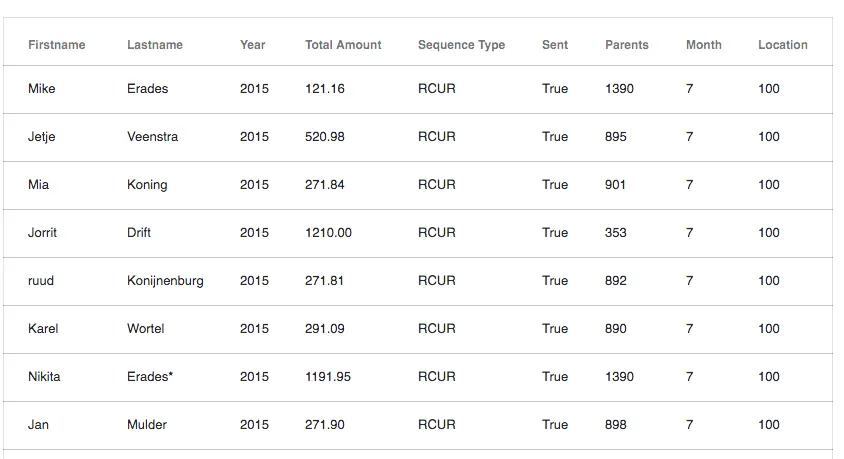Click the Parents value 901
Screen dimensions: 844x459
click(616, 185)
